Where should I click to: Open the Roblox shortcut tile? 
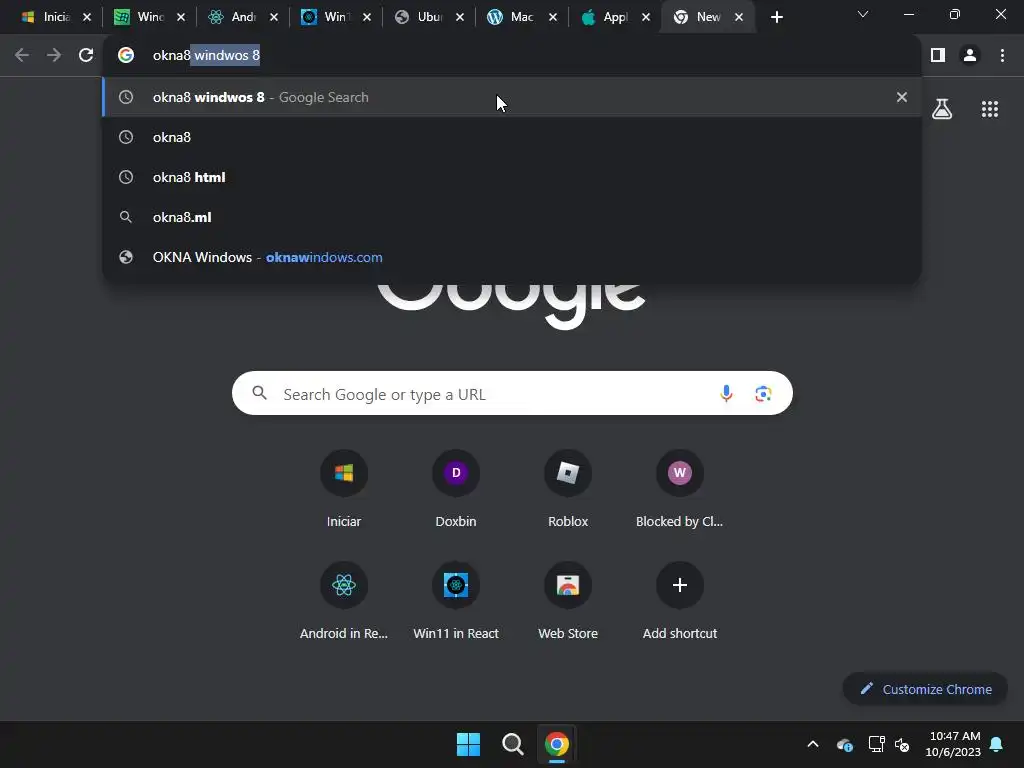(568, 488)
